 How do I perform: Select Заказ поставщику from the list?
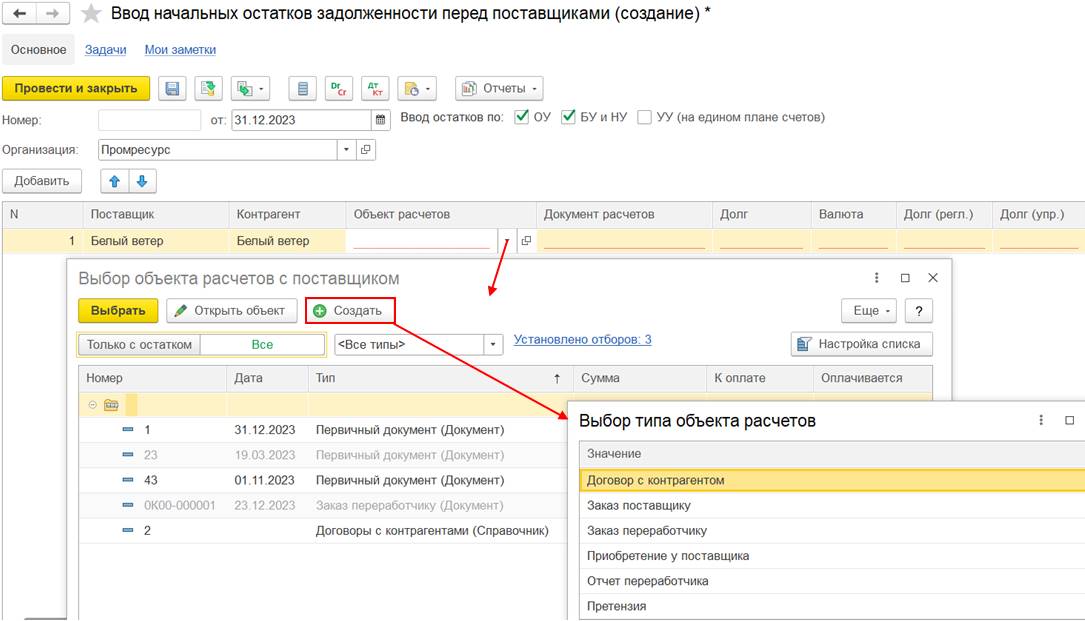pyautogui.click(x=638, y=505)
